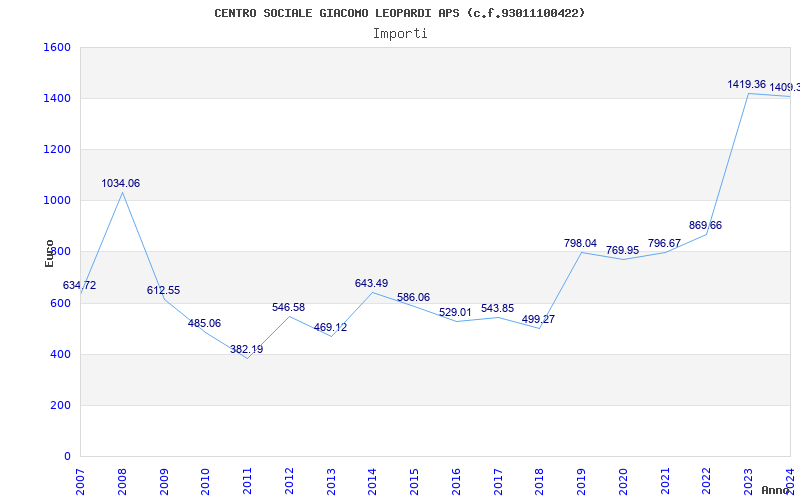Click the Importi subtitle
The image size is (800, 500).
click(400, 34)
